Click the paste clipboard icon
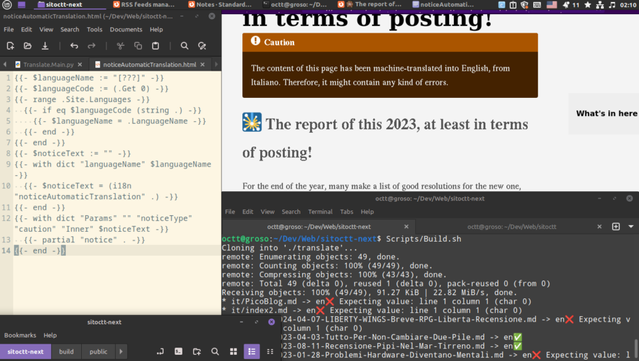Image resolution: width=639 pixels, height=361 pixels. click(x=155, y=46)
